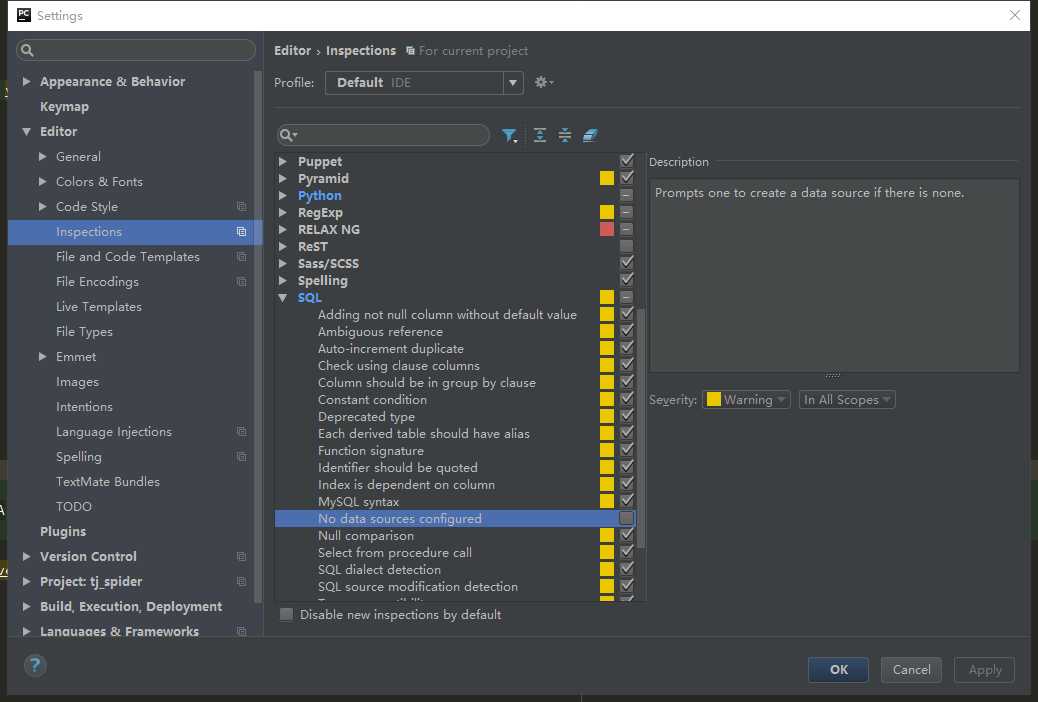This screenshot has height=702, width=1038.
Task: Click the Collapse All inspections icon
Action: 565,136
